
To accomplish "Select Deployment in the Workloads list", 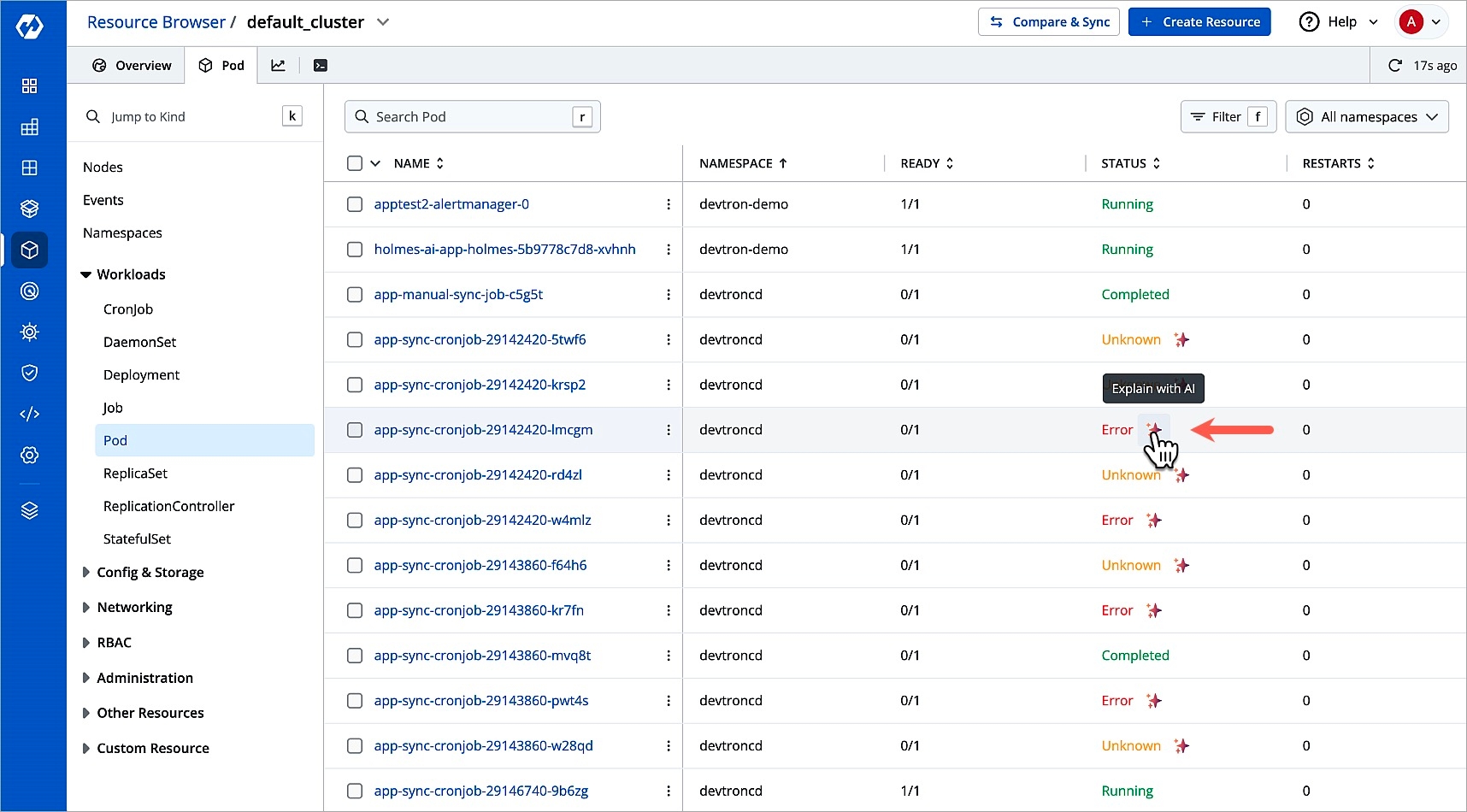I will [141, 375].
